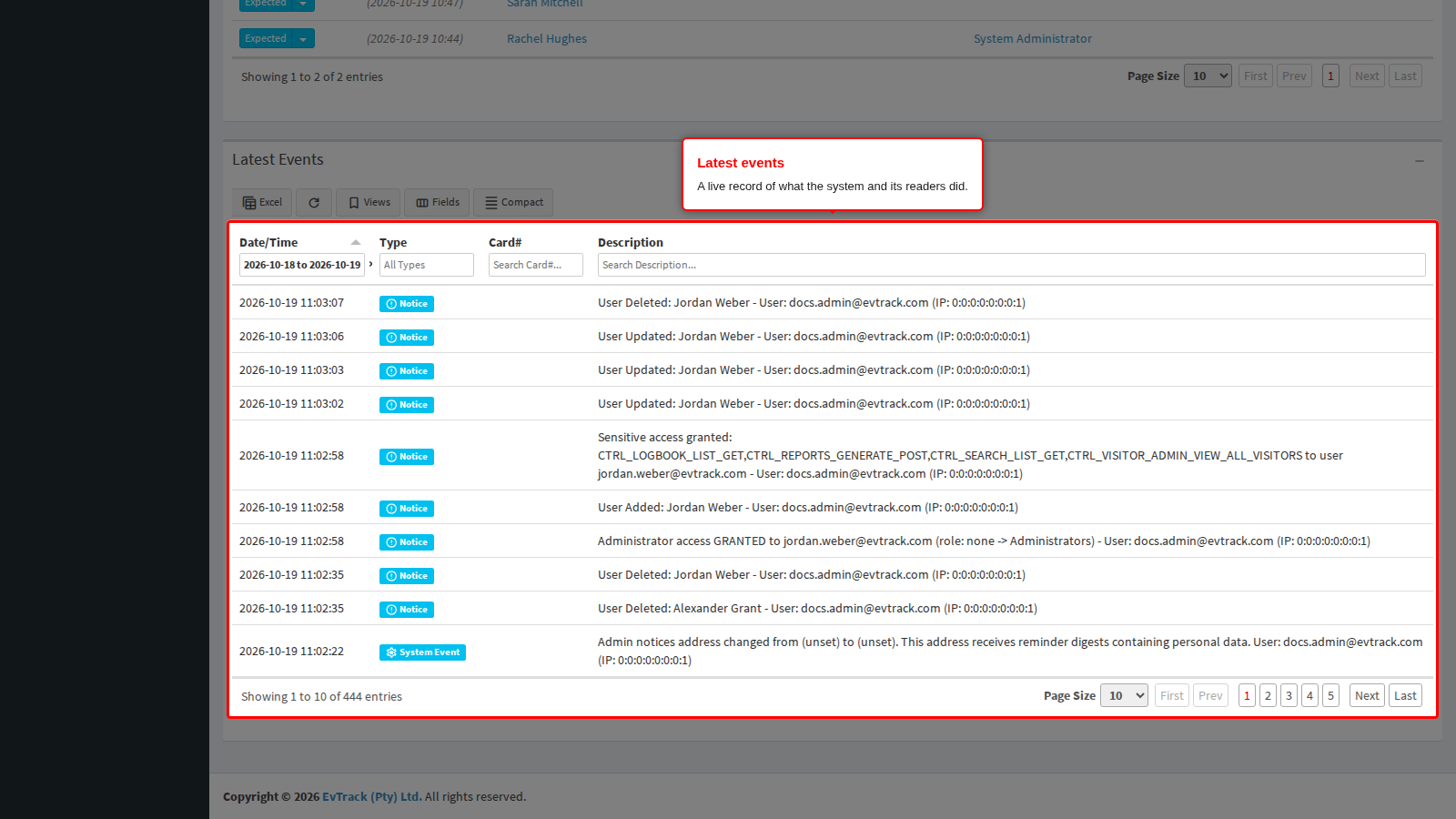This screenshot has width=1456, height=819.
Task: Click the Description column header
Action: 631,242
